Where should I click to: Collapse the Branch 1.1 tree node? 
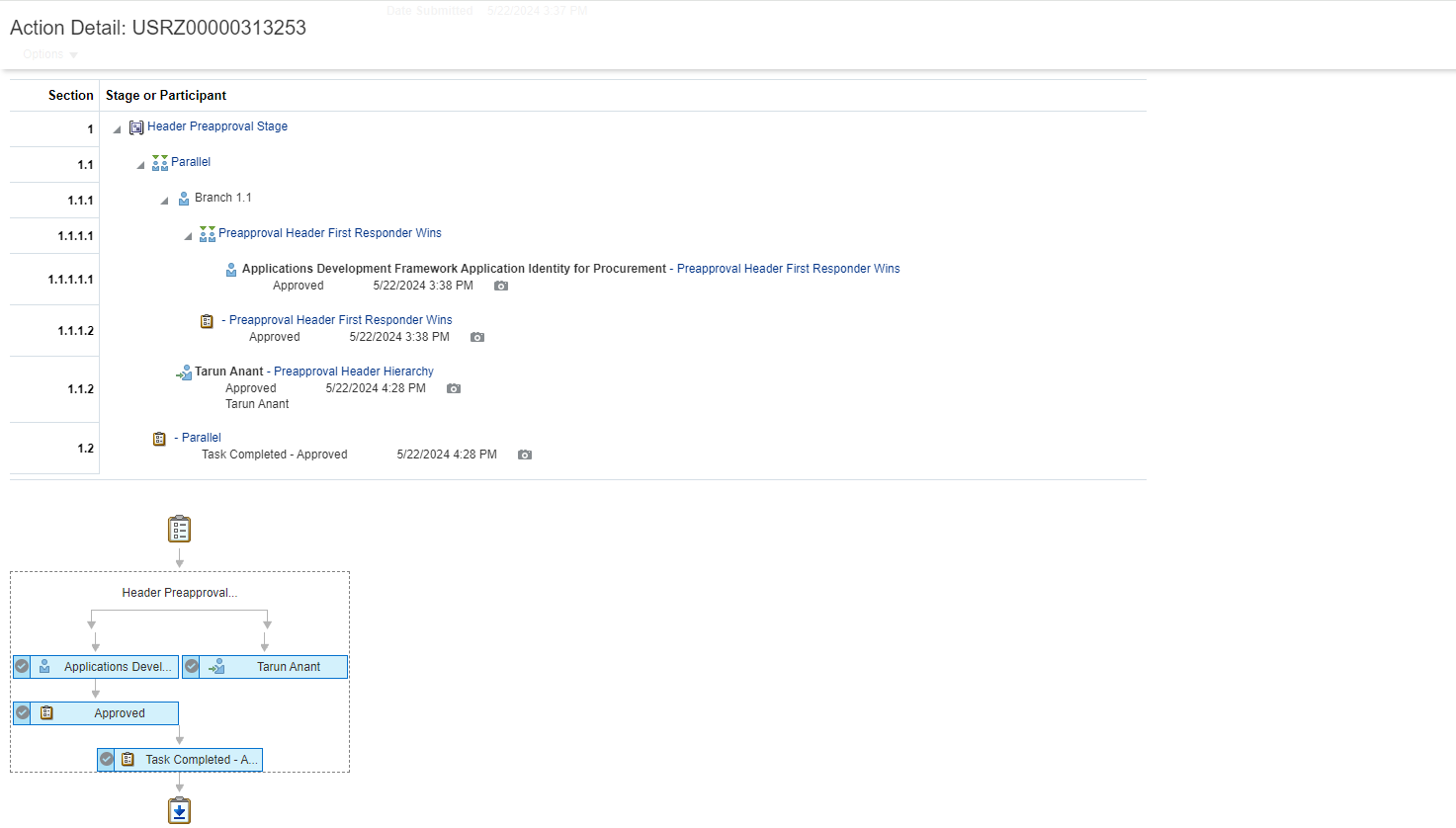point(164,198)
